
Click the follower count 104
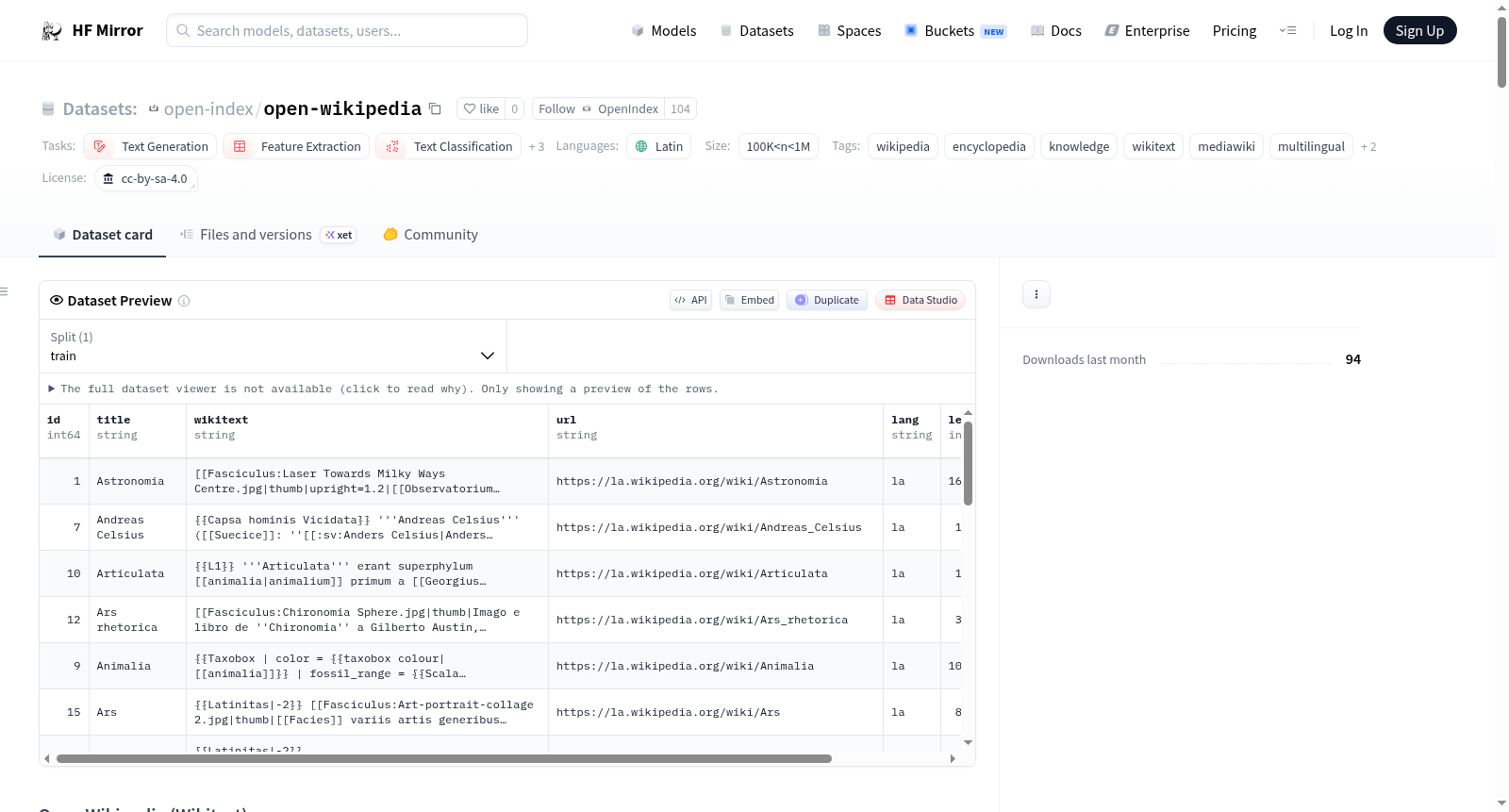[680, 108]
